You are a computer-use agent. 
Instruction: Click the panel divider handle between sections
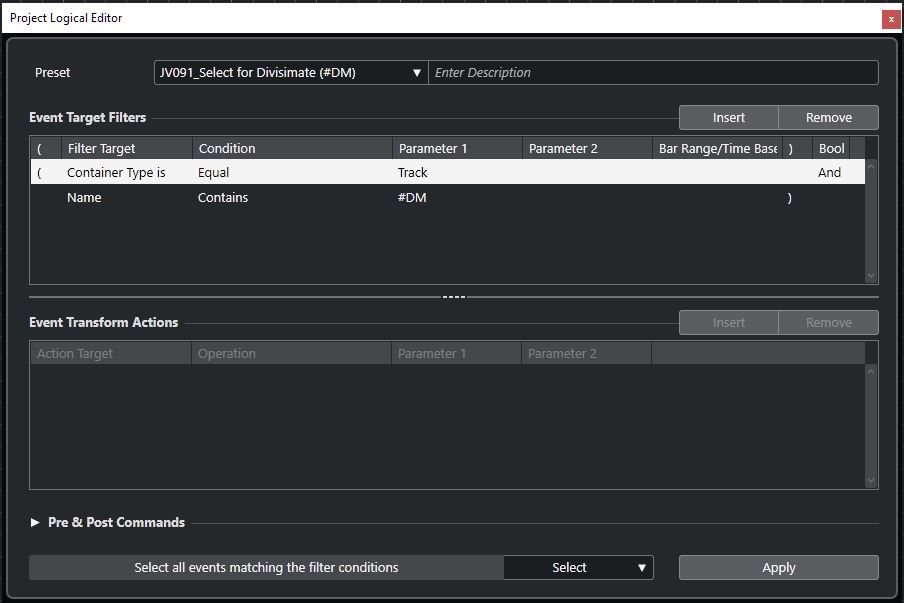click(454, 297)
